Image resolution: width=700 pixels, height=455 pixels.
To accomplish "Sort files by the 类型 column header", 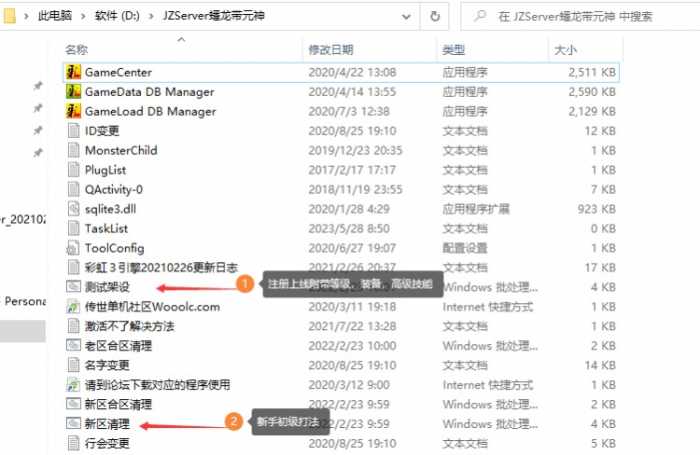I will pyautogui.click(x=454, y=49).
